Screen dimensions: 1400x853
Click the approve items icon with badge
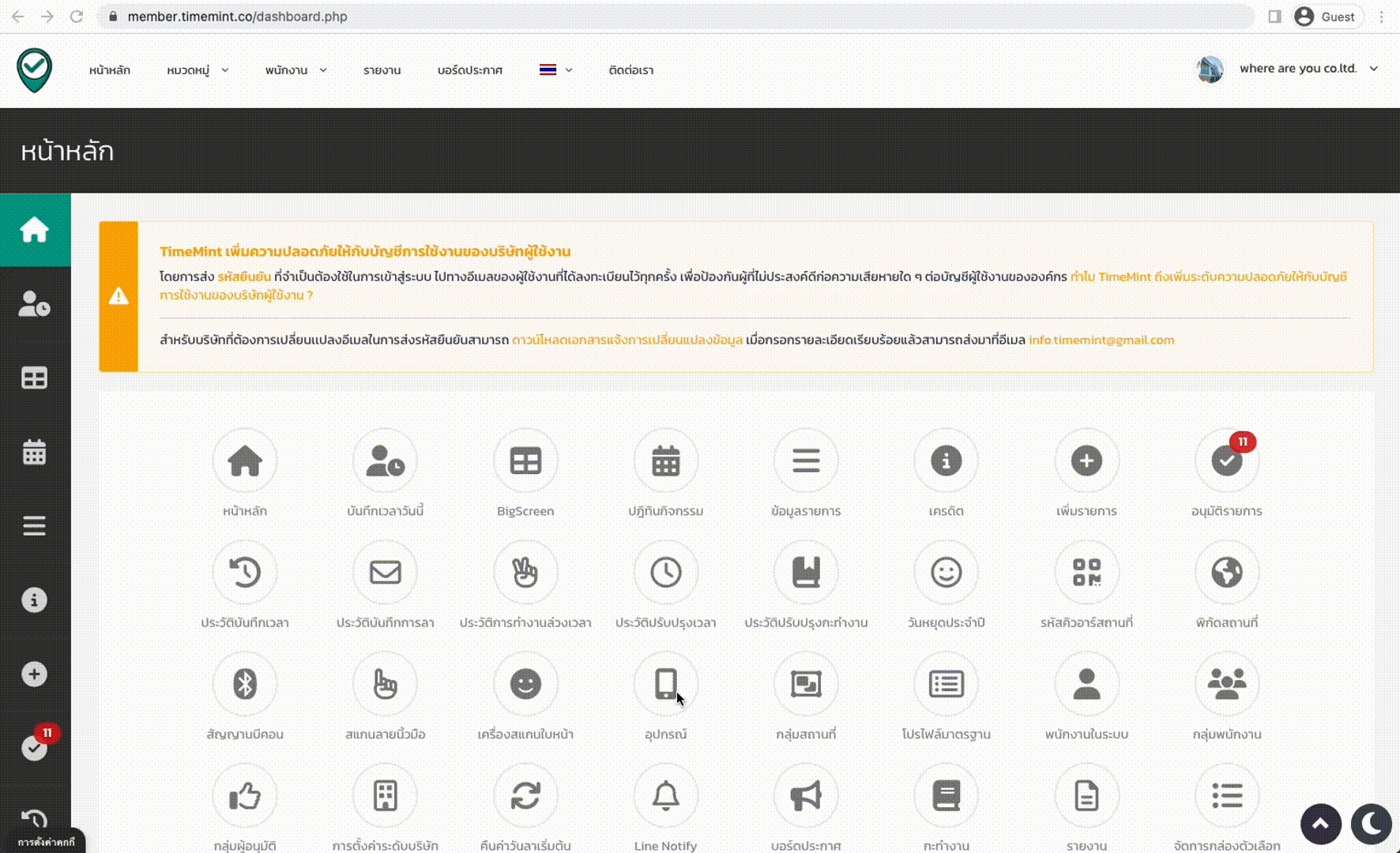pyautogui.click(x=1226, y=461)
